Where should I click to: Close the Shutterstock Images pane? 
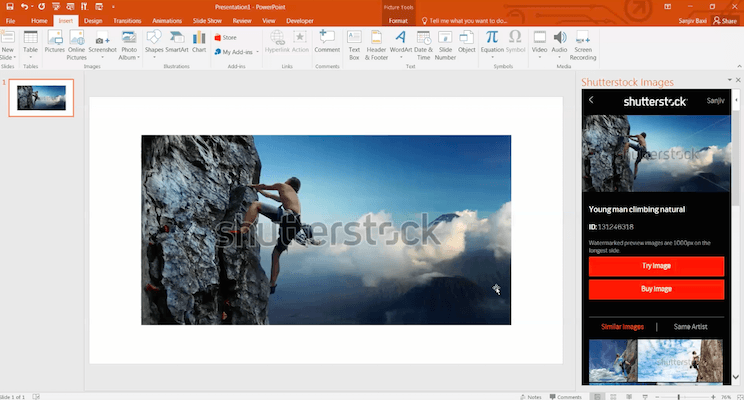(x=738, y=80)
